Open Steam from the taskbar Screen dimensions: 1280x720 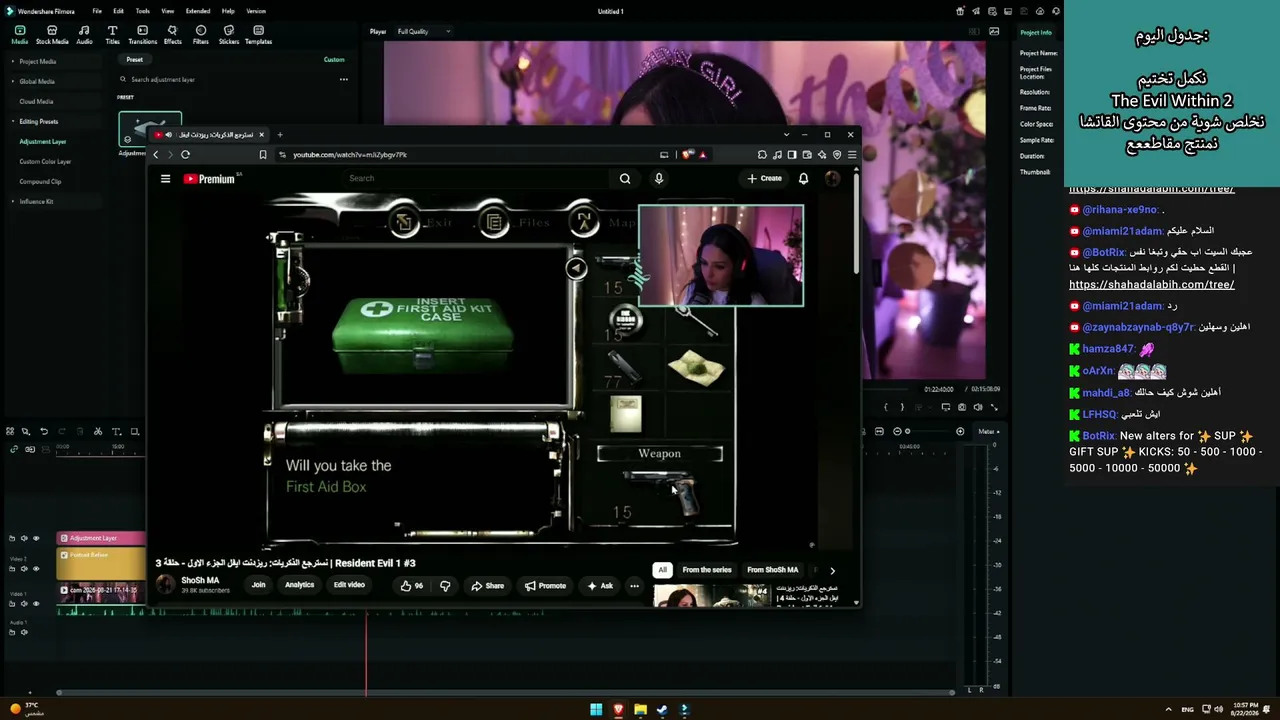point(662,710)
